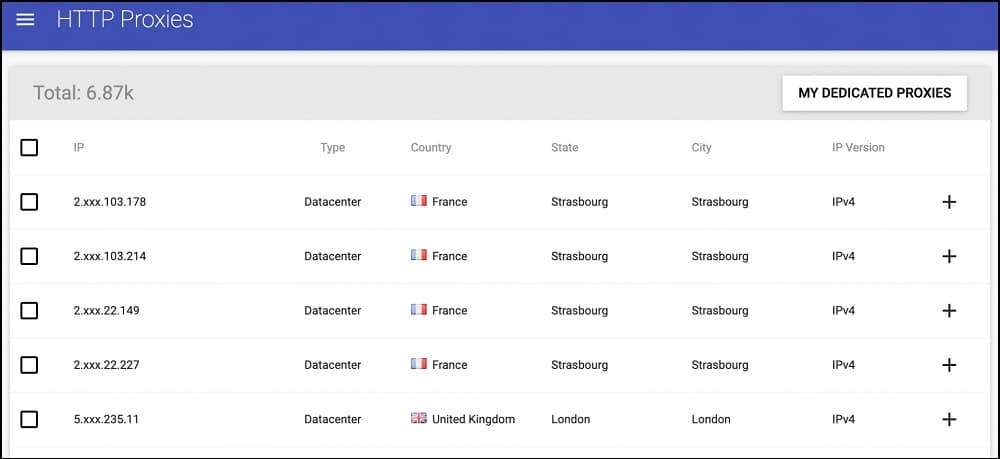Check the box for 2.xxx.103.178
Image resolution: width=1000 pixels, height=459 pixels.
click(x=29, y=202)
